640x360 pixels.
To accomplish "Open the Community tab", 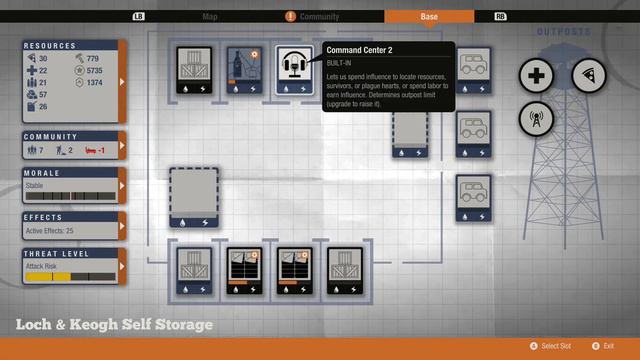I will click(x=319, y=17).
